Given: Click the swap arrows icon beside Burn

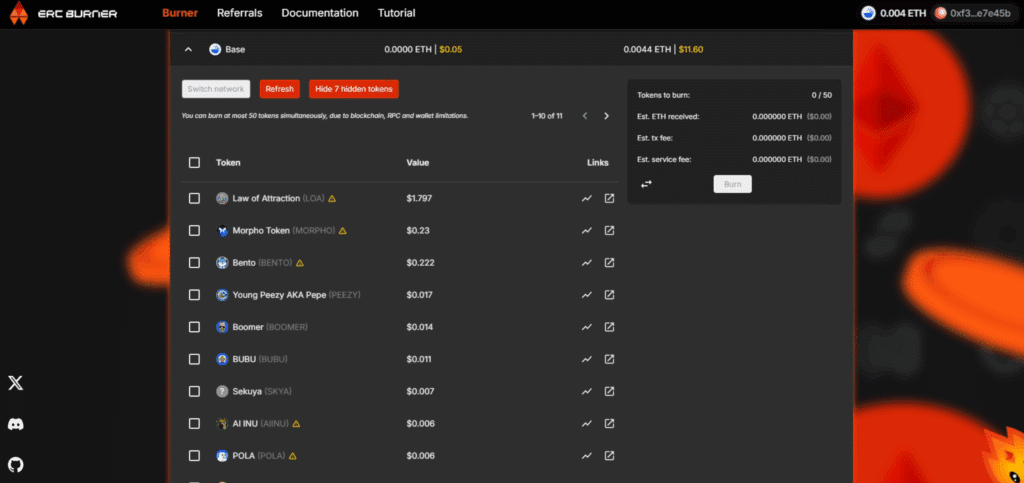Looking at the screenshot, I should 646,185.
